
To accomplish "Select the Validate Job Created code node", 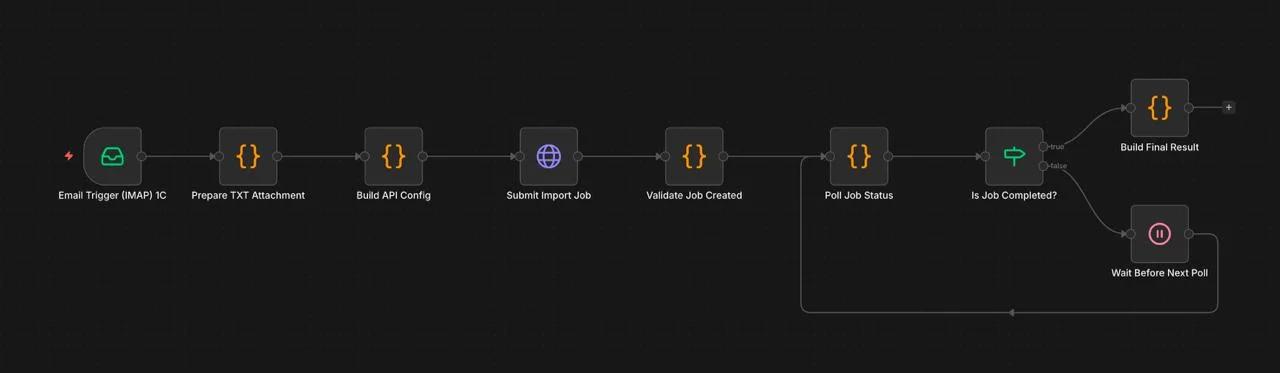I will [x=694, y=156].
